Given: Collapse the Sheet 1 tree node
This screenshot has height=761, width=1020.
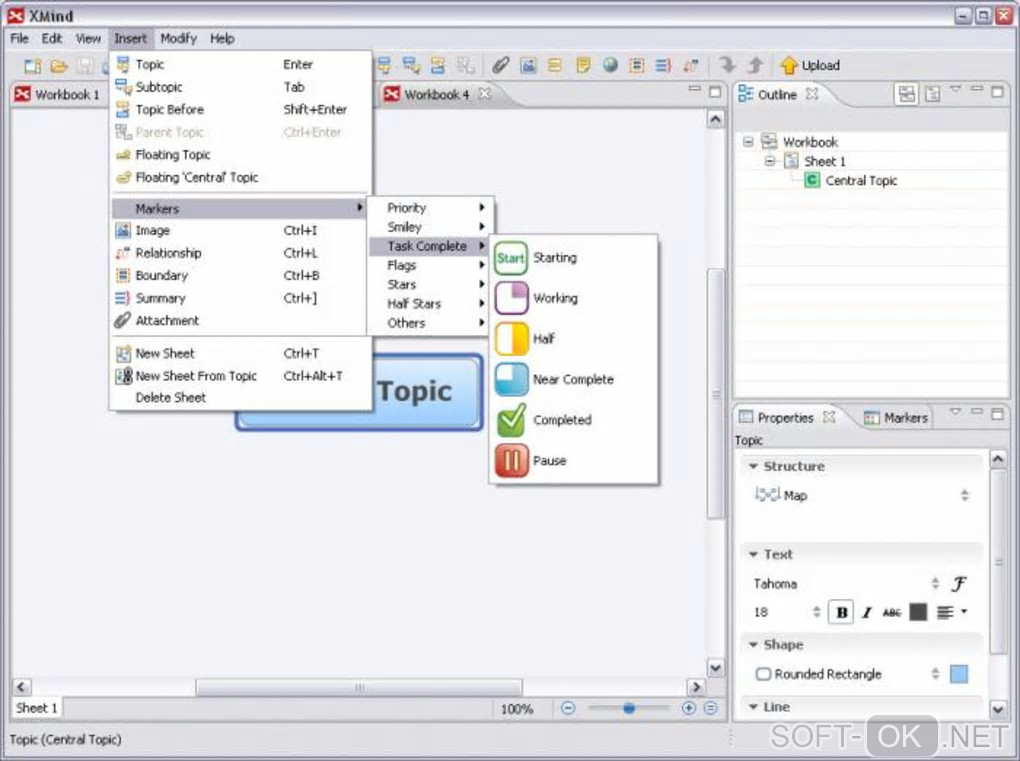Looking at the screenshot, I should pyautogui.click(x=770, y=161).
